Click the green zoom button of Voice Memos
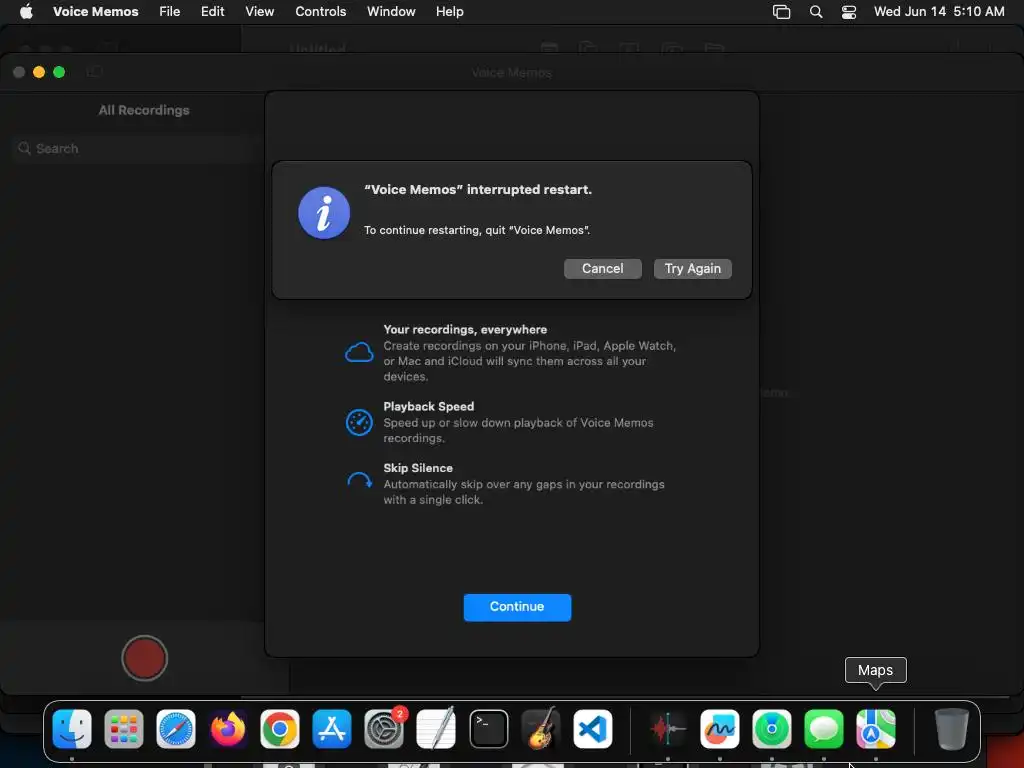The width and height of the screenshot is (1024, 768). point(59,72)
